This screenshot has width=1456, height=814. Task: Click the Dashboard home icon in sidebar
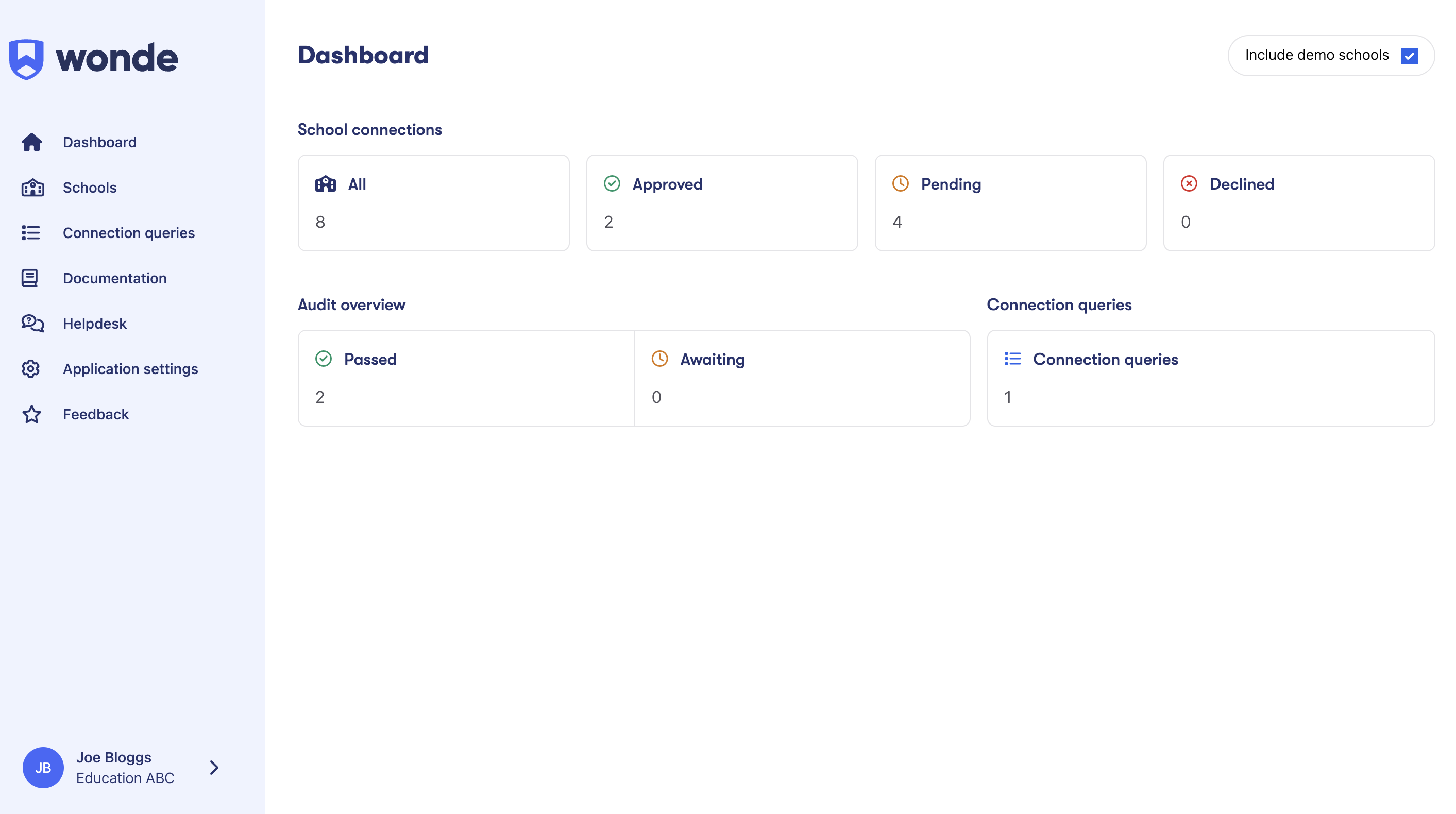[x=31, y=142]
